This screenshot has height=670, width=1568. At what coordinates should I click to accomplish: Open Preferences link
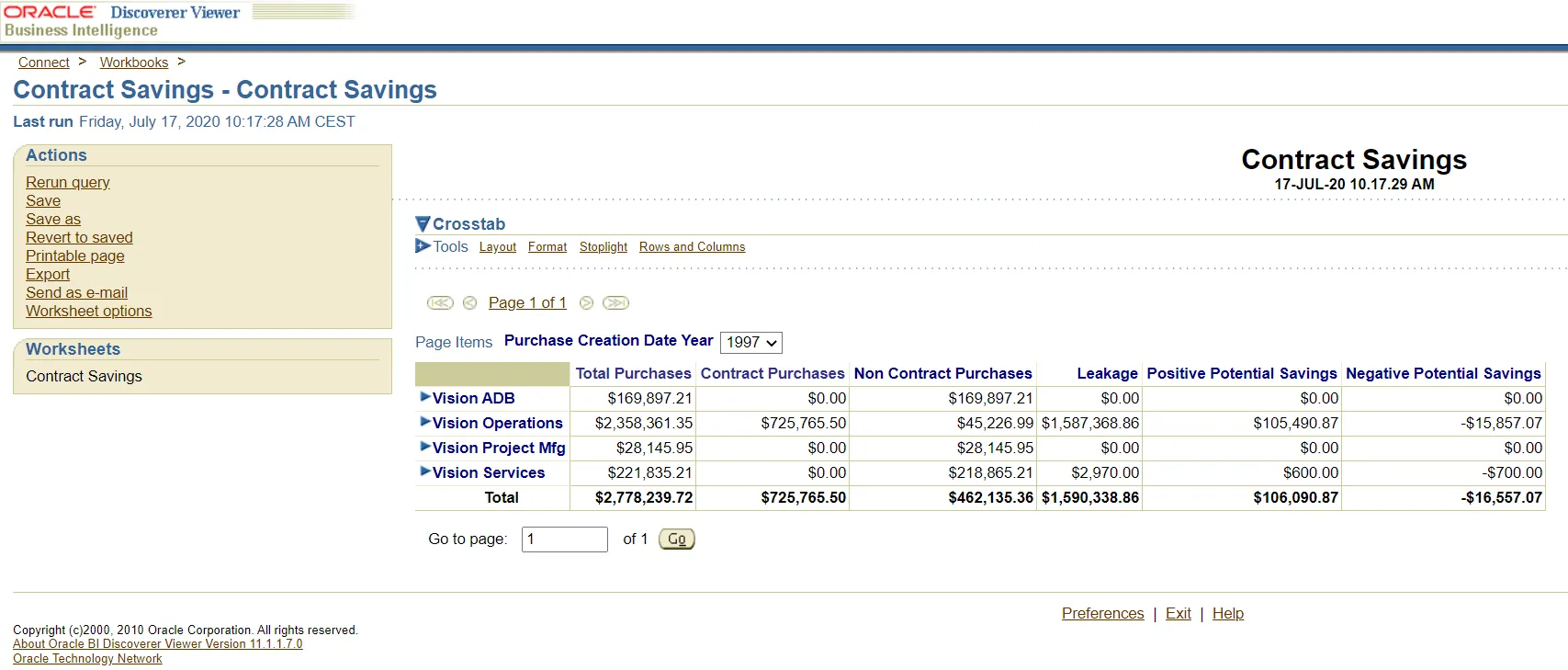click(x=1103, y=613)
